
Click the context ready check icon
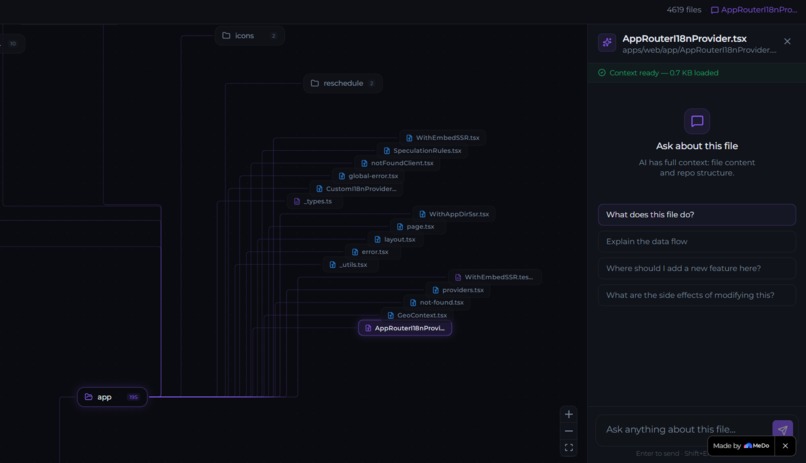(601, 72)
